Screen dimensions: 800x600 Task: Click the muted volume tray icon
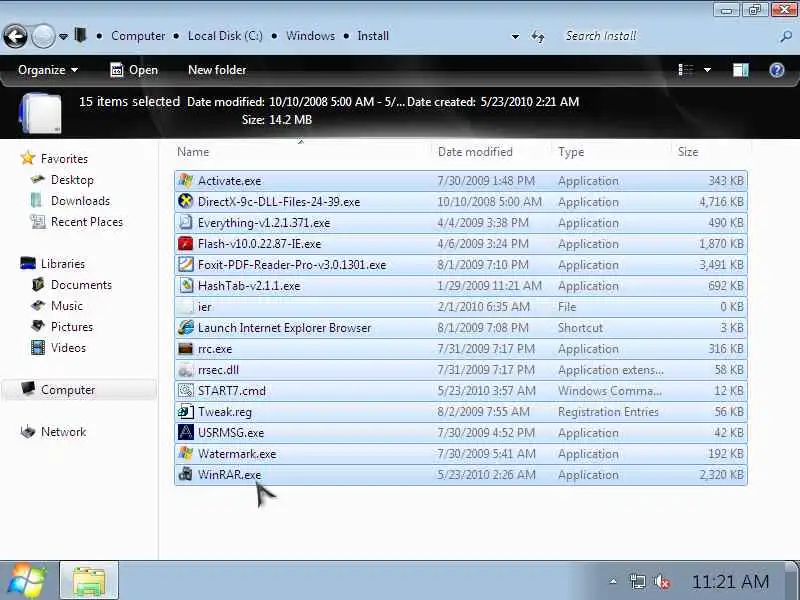pos(662,582)
